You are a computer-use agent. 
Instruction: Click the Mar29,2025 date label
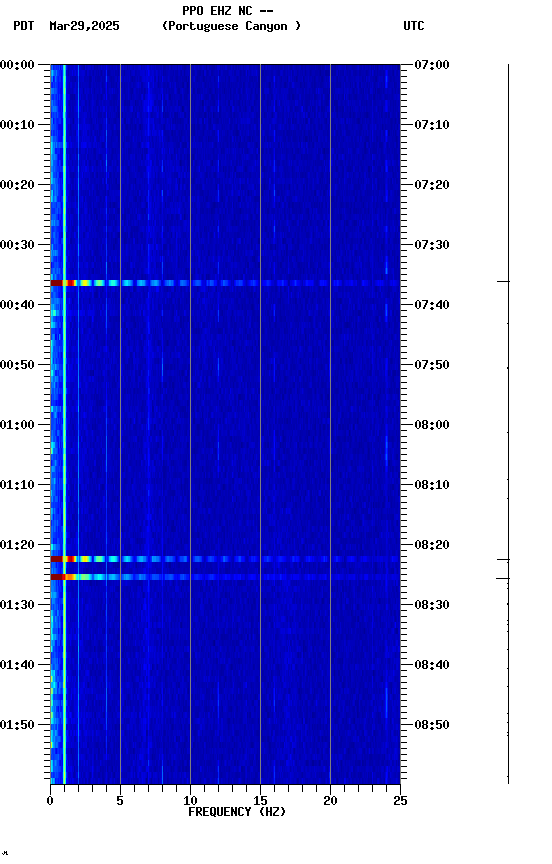click(84, 26)
